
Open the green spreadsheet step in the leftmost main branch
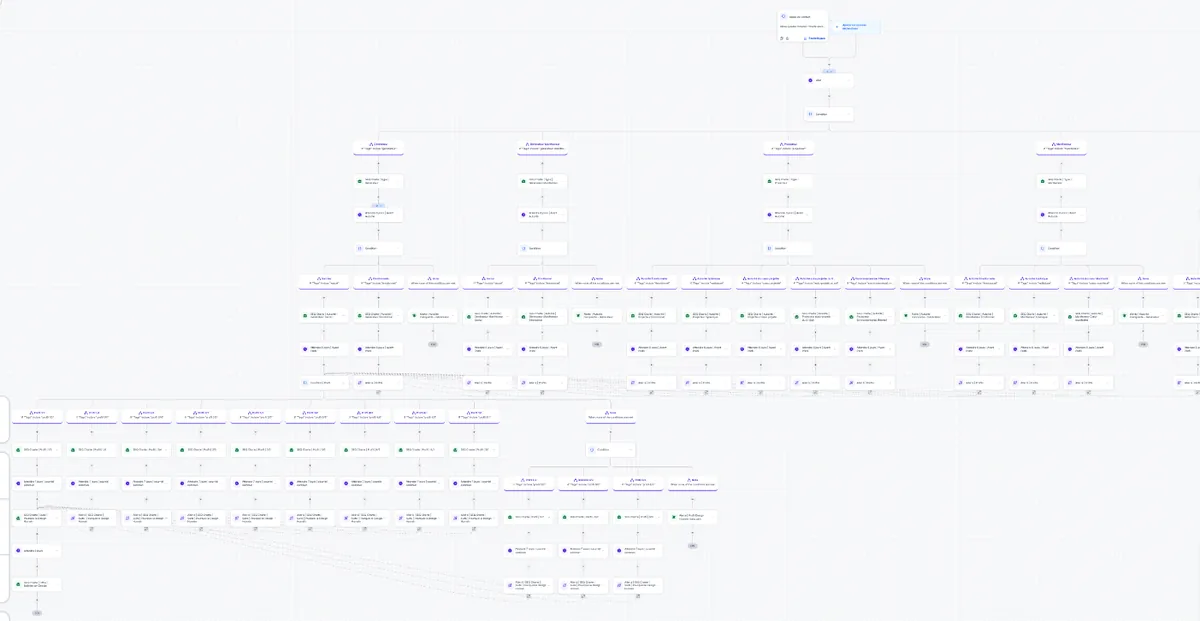379,181
